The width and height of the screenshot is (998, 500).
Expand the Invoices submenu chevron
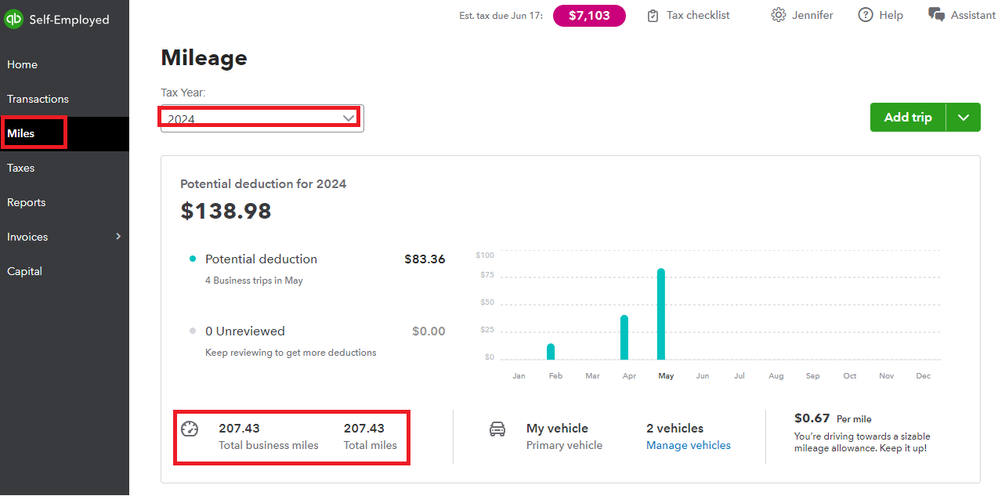point(118,237)
